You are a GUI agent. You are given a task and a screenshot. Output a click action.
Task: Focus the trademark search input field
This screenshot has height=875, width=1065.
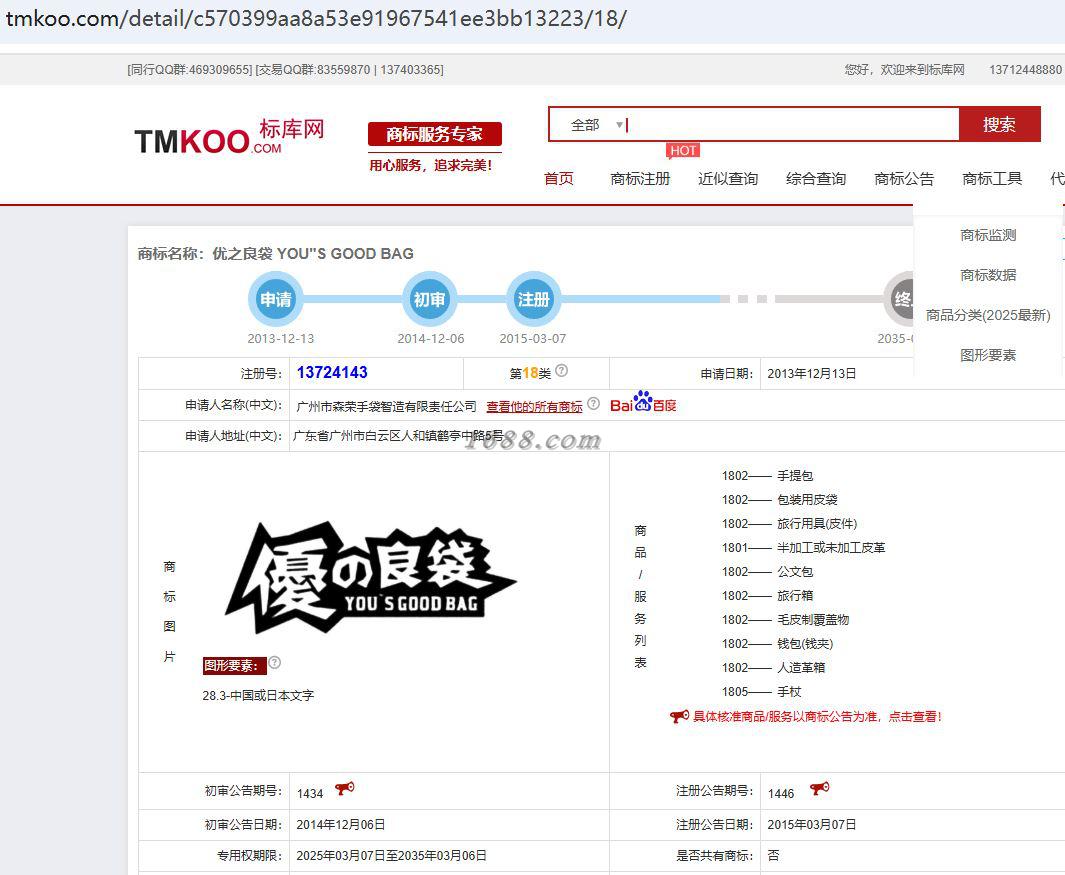point(792,125)
